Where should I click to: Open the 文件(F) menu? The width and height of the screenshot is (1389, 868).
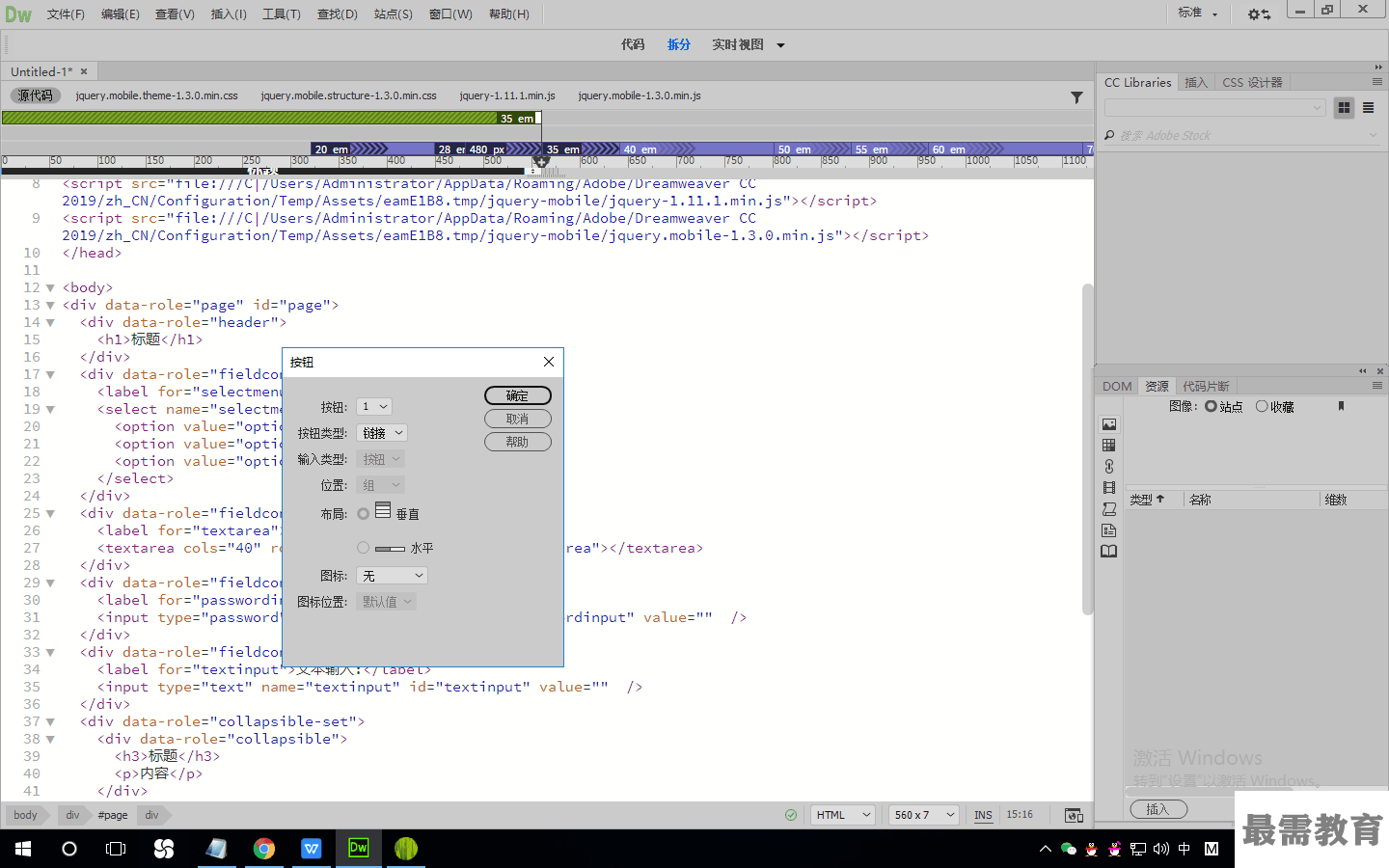[x=66, y=14]
